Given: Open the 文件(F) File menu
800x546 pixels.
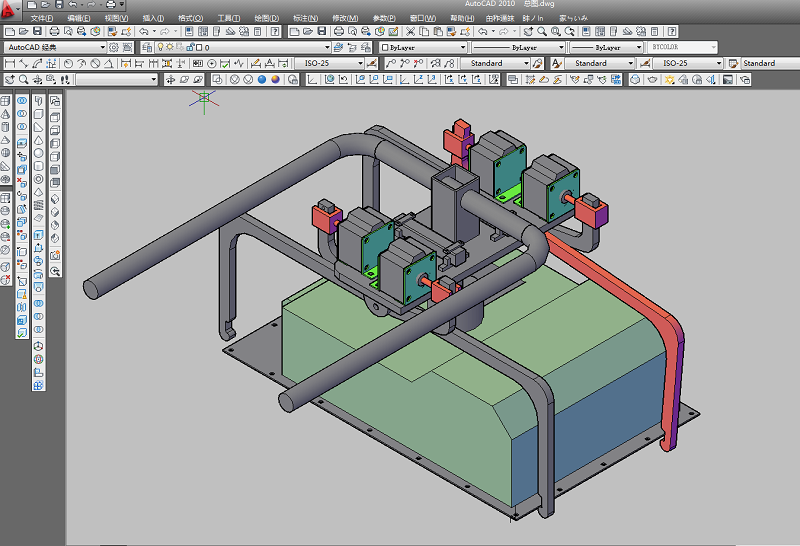Looking at the screenshot, I should 41,18.
